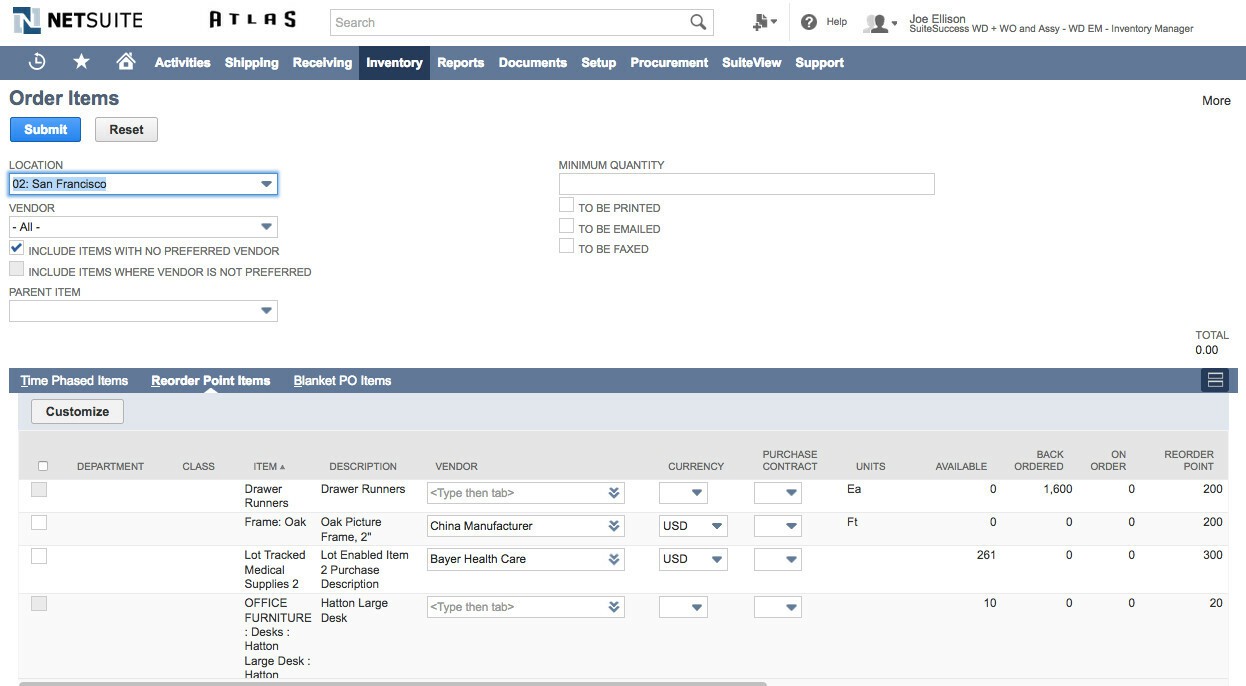This screenshot has width=1246, height=686.
Task: Switch to the Time Phased Items tab
Action: (74, 380)
